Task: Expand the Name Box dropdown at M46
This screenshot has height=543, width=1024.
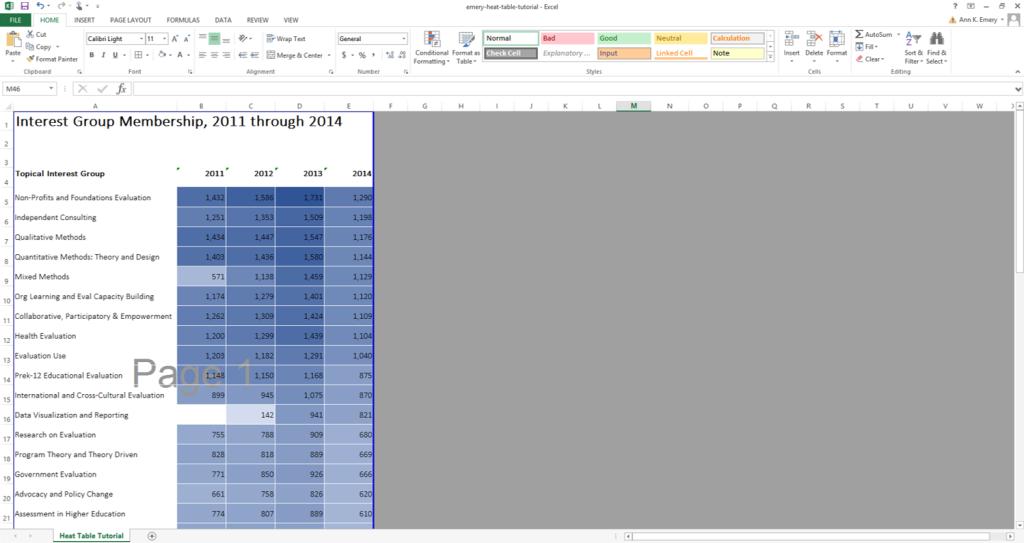Action: click(x=51, y=89)
